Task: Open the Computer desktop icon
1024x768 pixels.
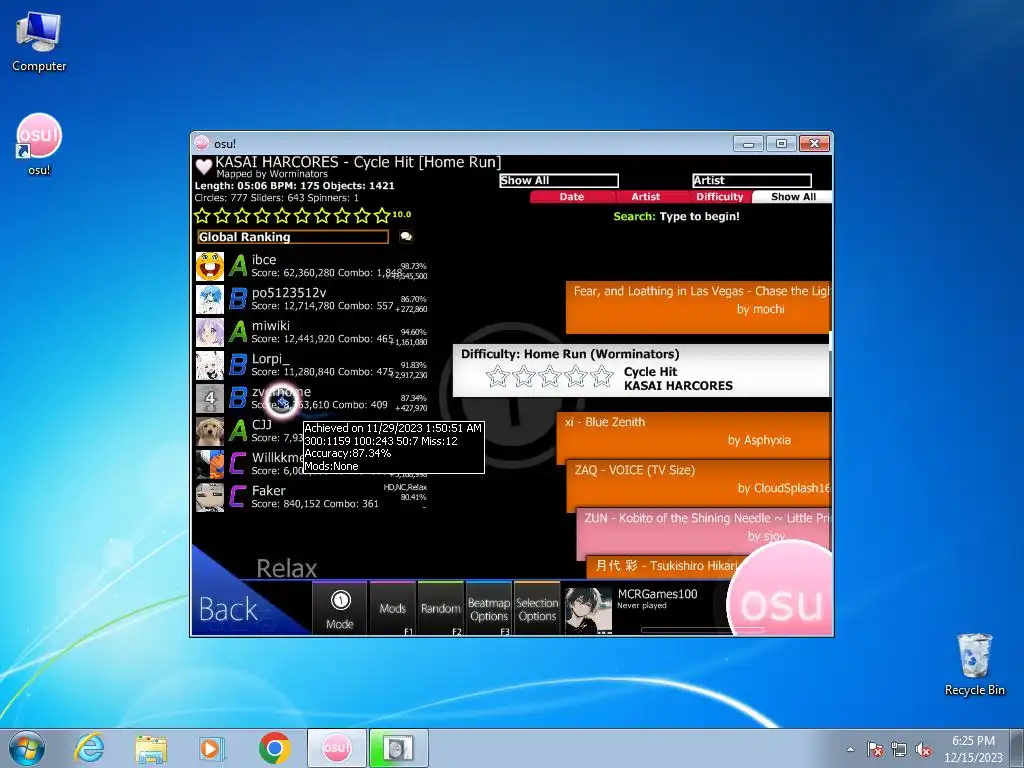Action: pyautogui.click(x=39, y=42)
